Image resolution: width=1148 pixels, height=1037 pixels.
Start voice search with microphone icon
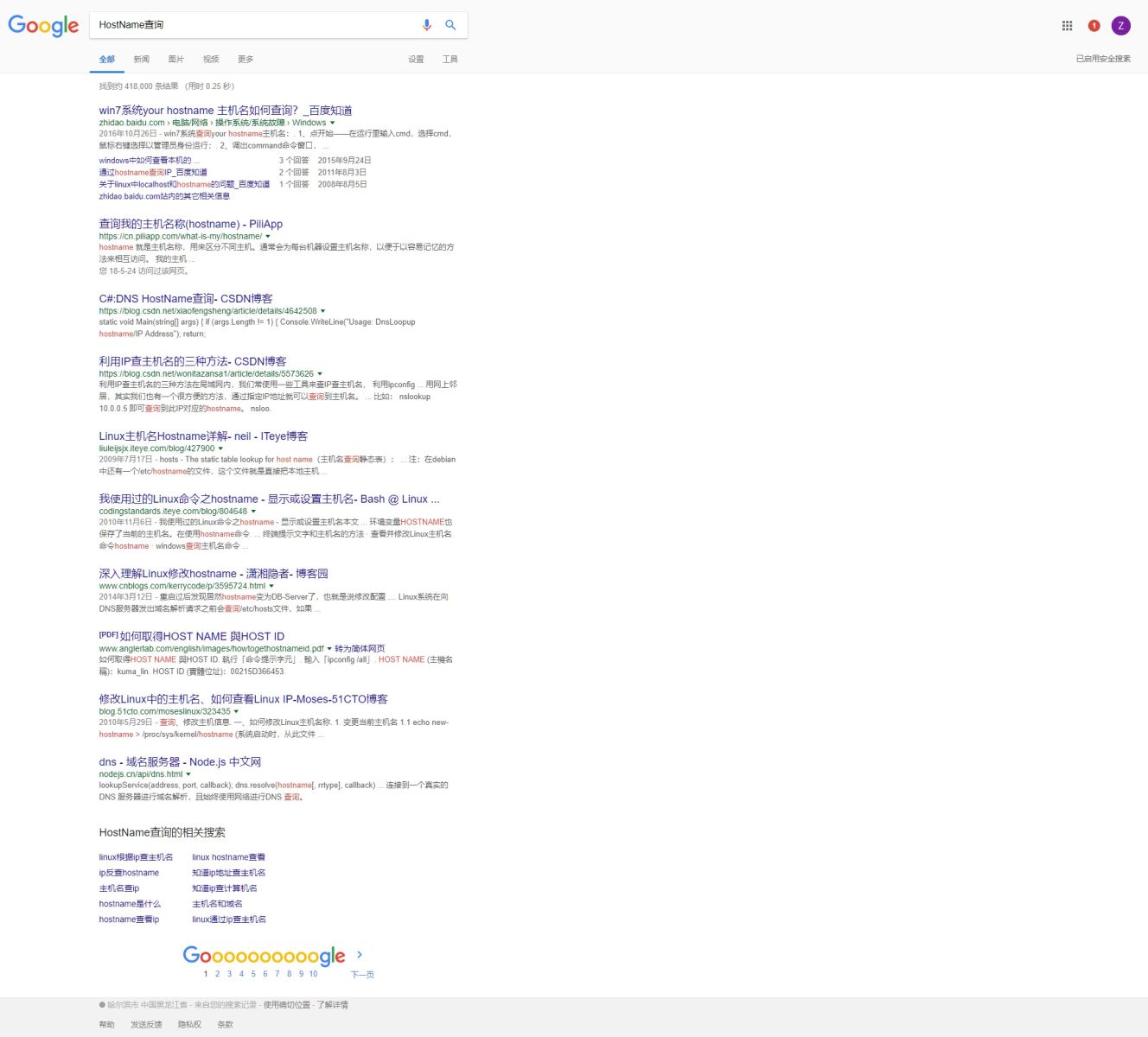tap(426, 25)
